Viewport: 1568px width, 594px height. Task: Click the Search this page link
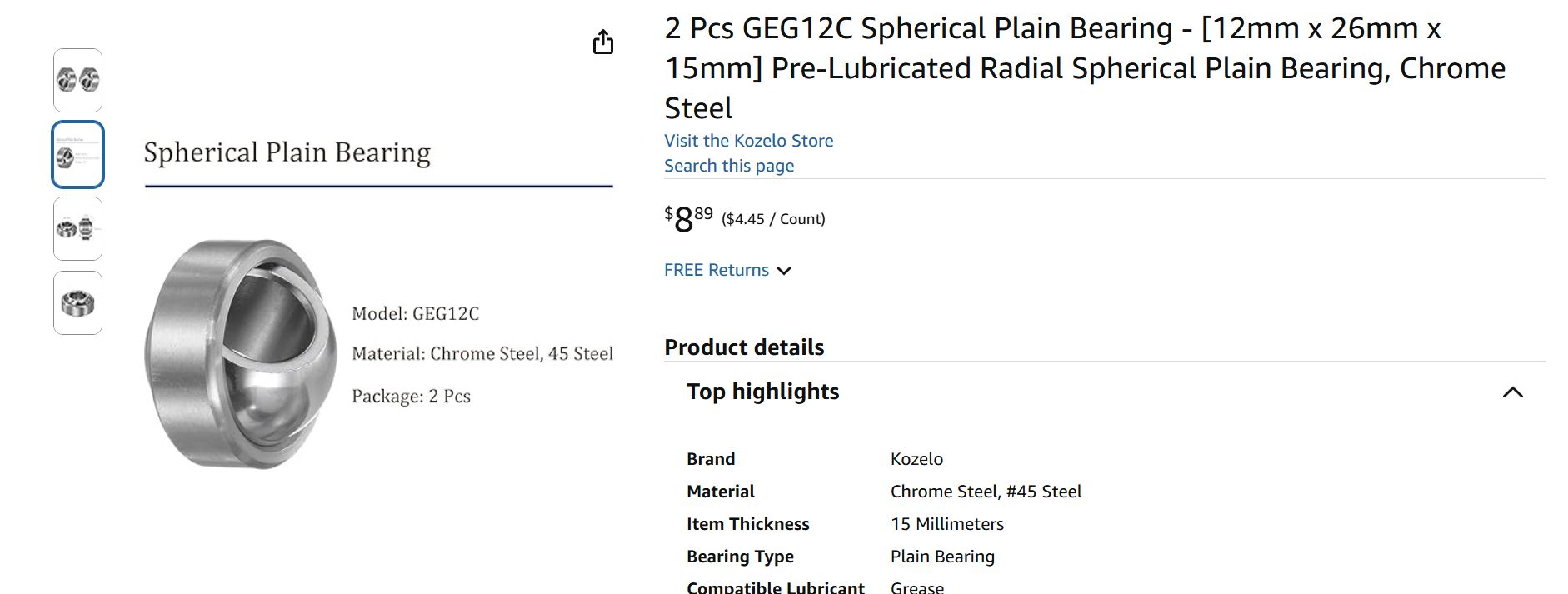pos(728,166)
